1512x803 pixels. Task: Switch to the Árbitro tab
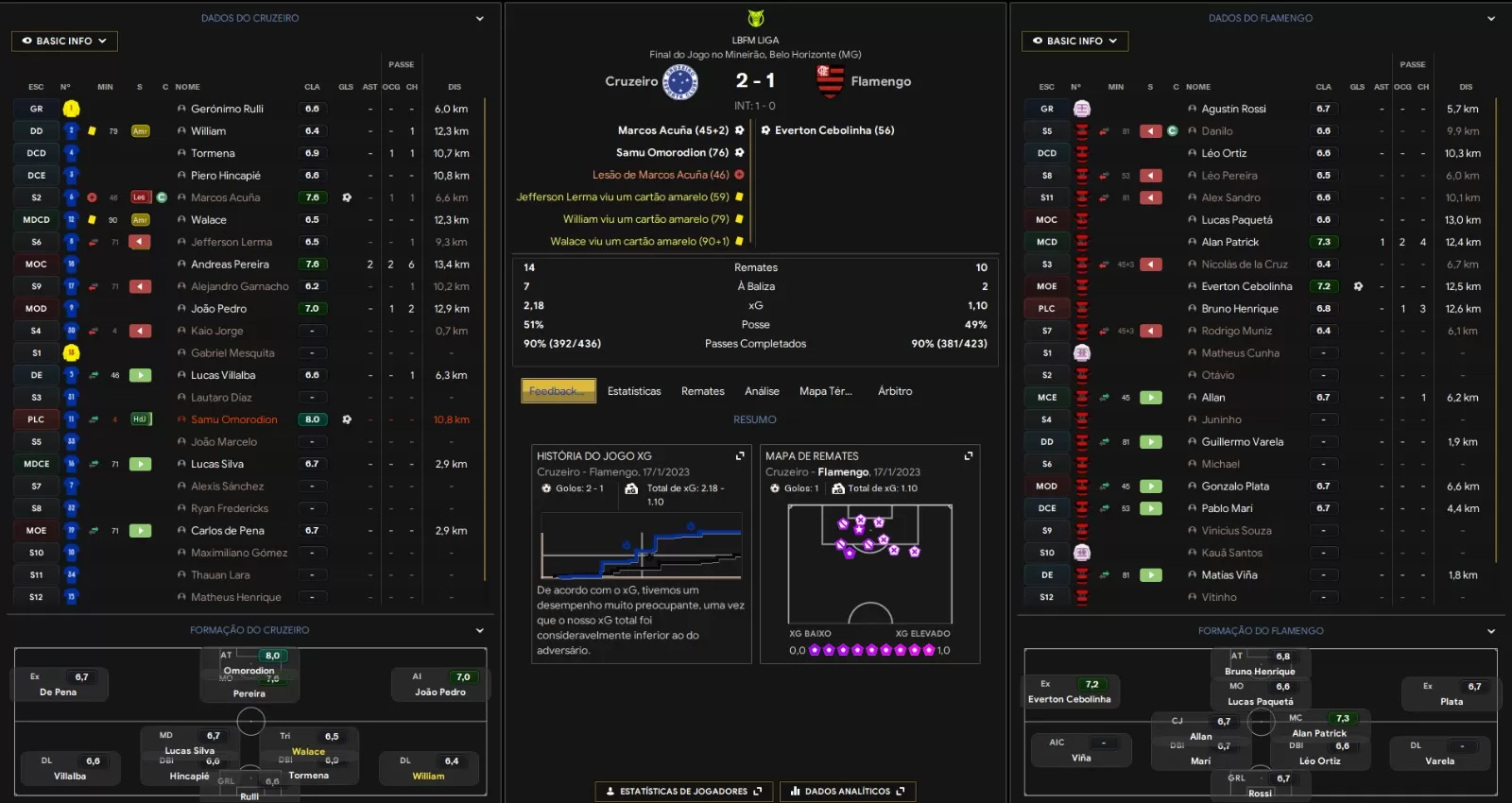coord(895,391)
